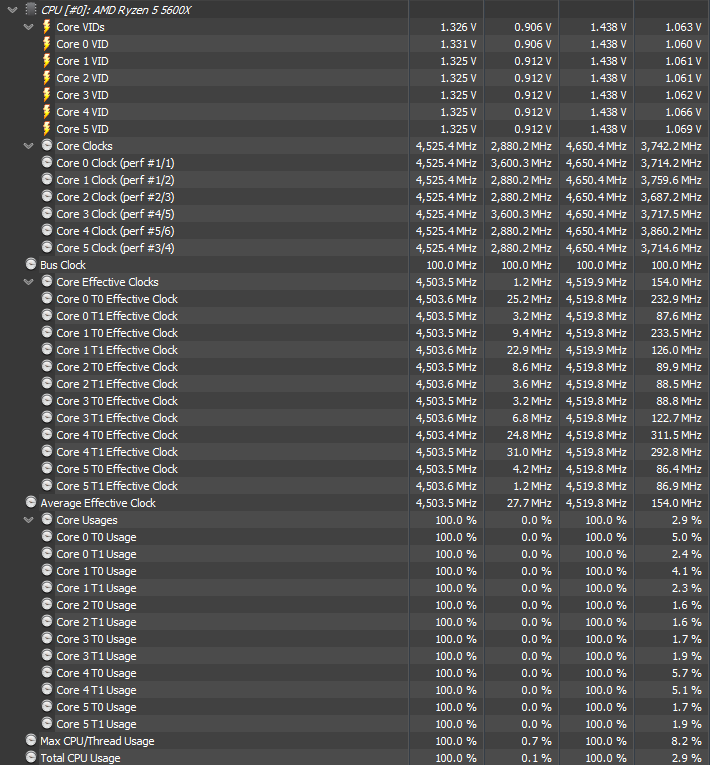Click the icon beside Total CPU Usage
This screenshot has height=765, width=710.
[x=31, y=757]
